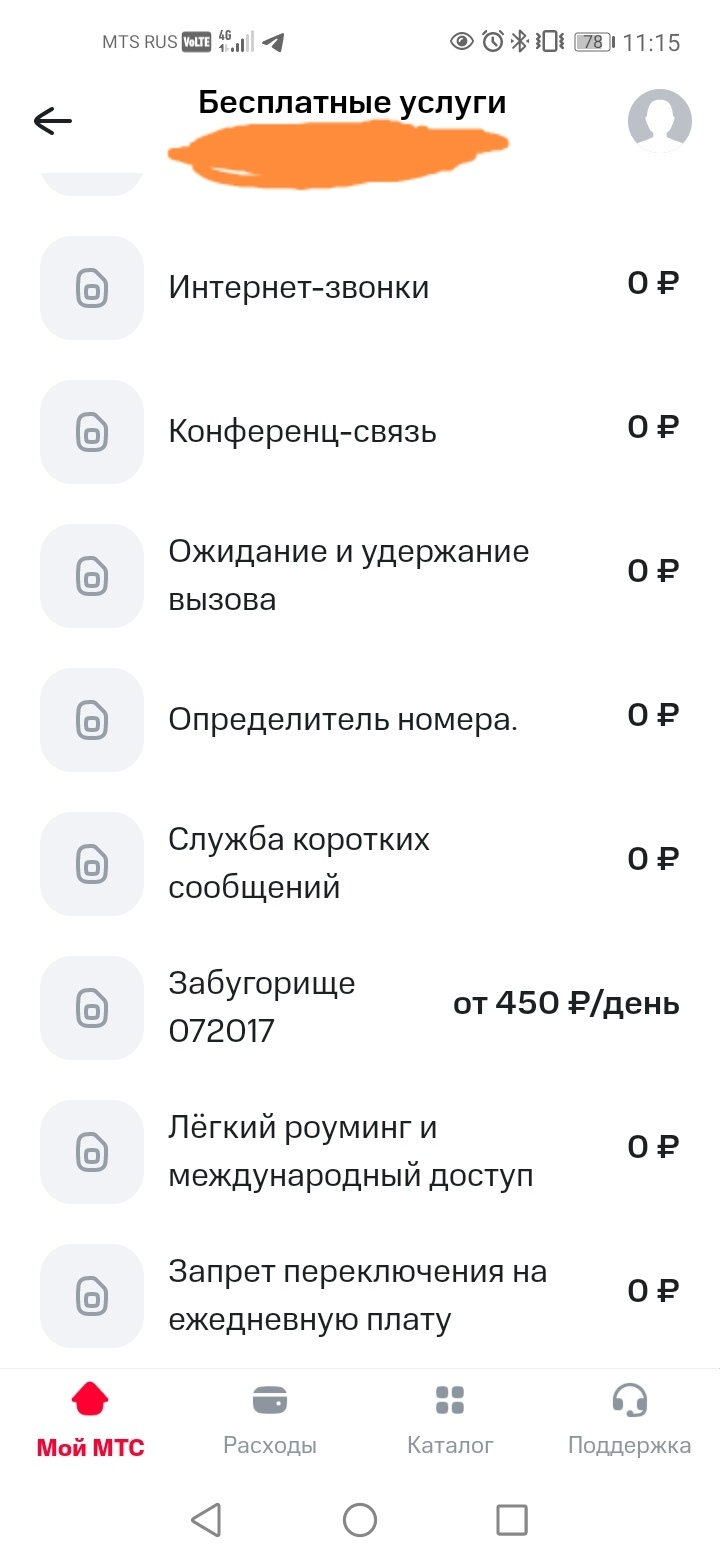This screenshot has height=1560, width=720.
Task: Tap the SIM icon beside Лёгкий роуминг
Action: (x=92, y=1152)
